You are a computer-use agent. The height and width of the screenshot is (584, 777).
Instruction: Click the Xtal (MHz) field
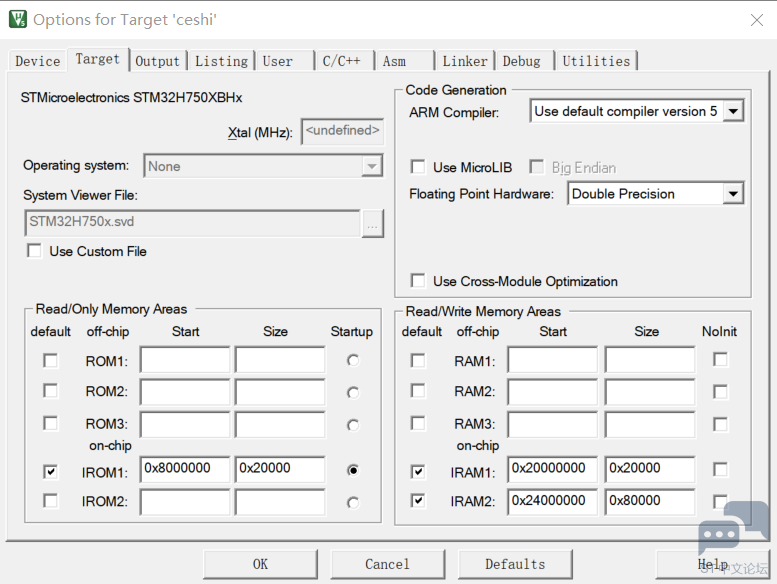pos(342,131)
